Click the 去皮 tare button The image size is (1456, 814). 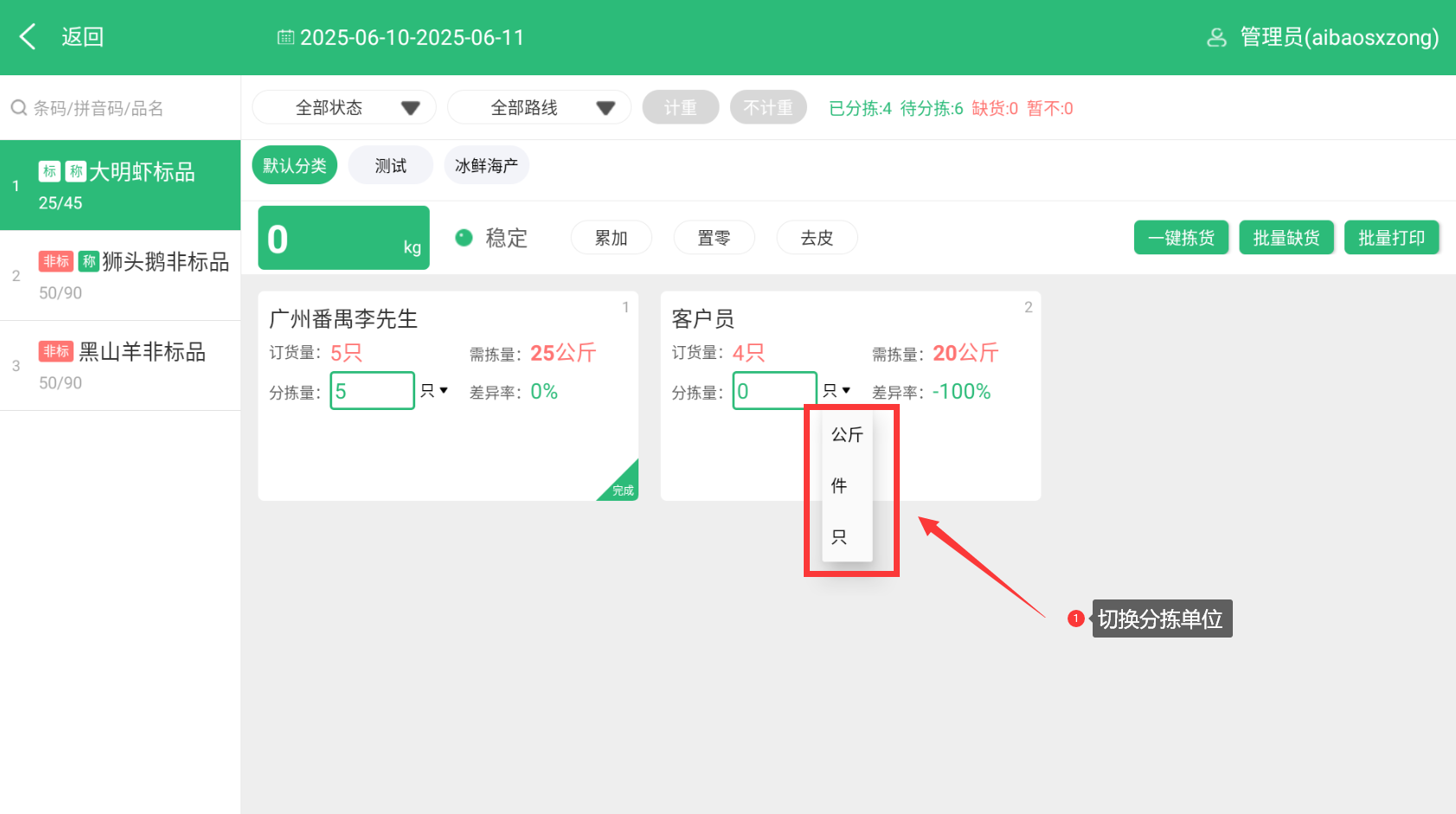(816, 238)
